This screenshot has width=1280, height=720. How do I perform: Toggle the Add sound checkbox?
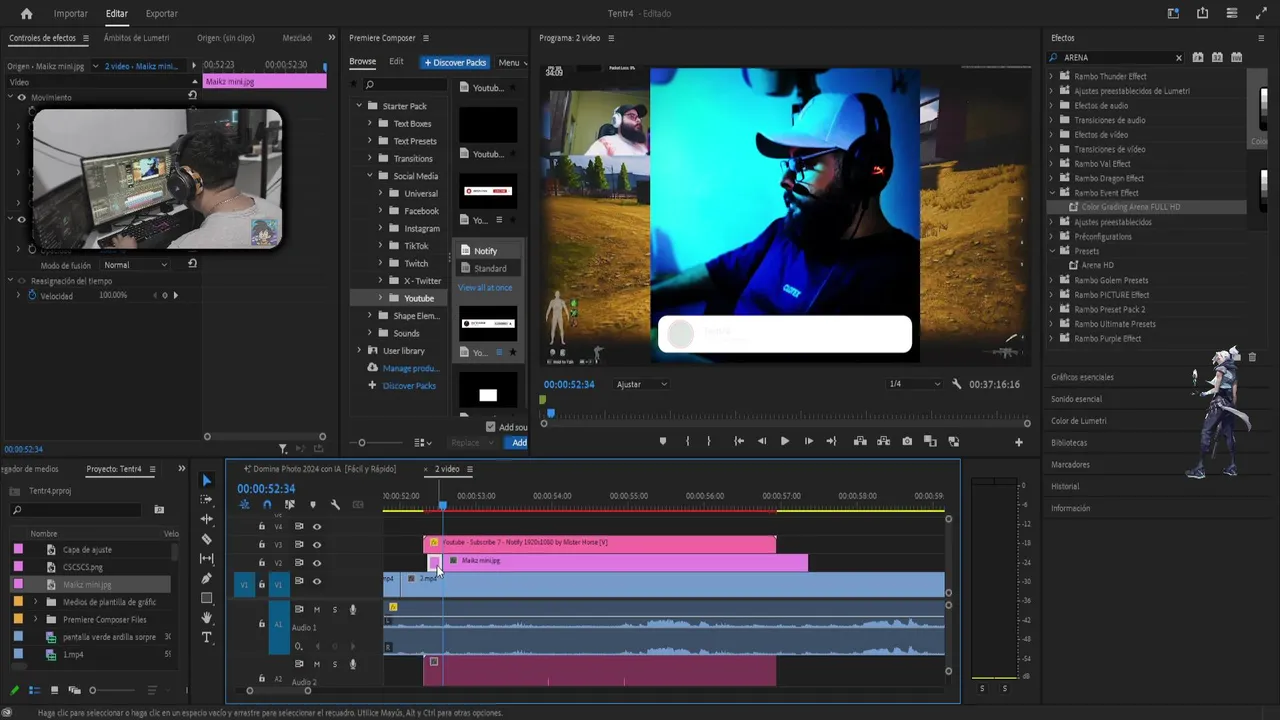tap(490, 427)
